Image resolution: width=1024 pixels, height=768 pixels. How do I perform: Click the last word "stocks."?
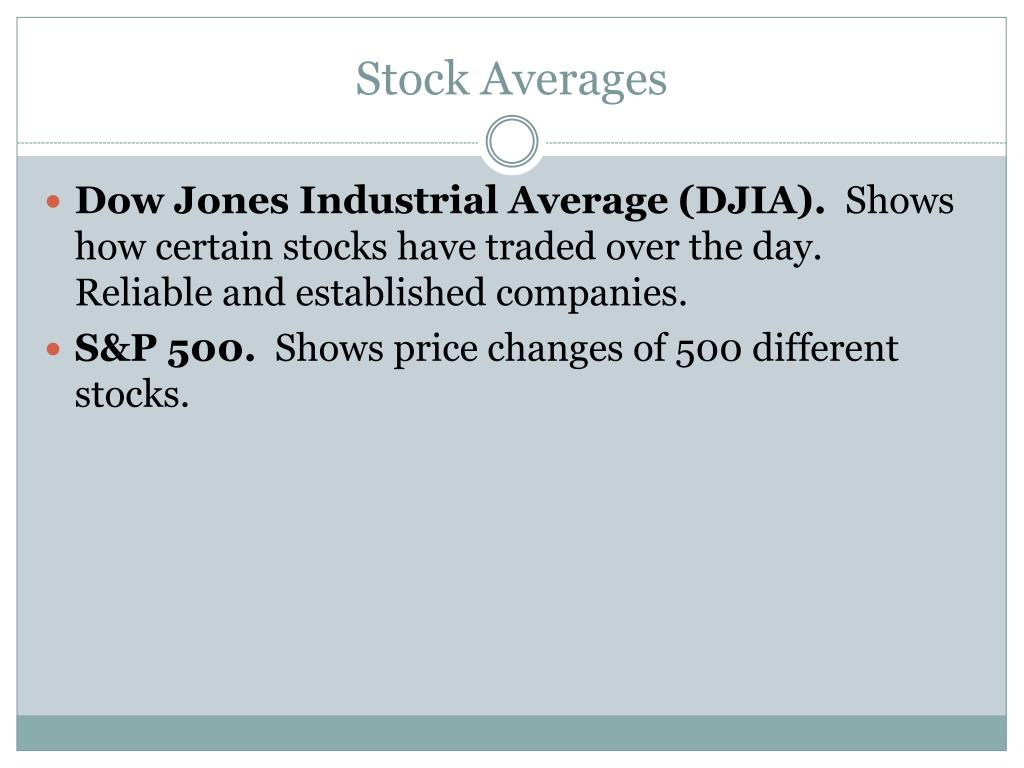(x=132, y=395)
